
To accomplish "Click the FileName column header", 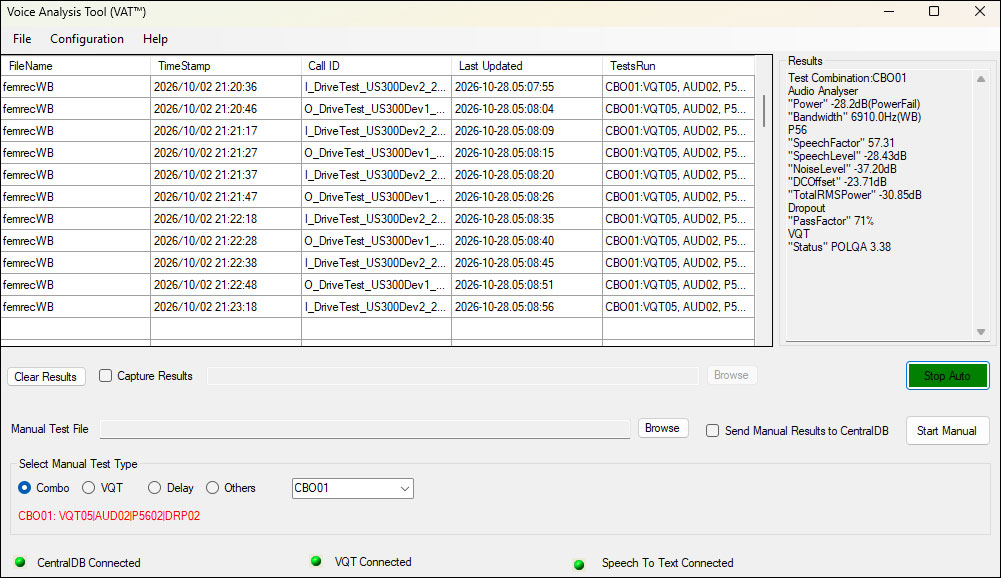I will point(75,66).
